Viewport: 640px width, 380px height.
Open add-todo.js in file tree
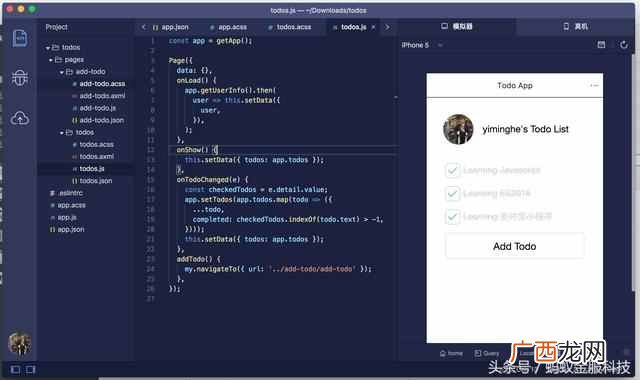tap(98, 108)
